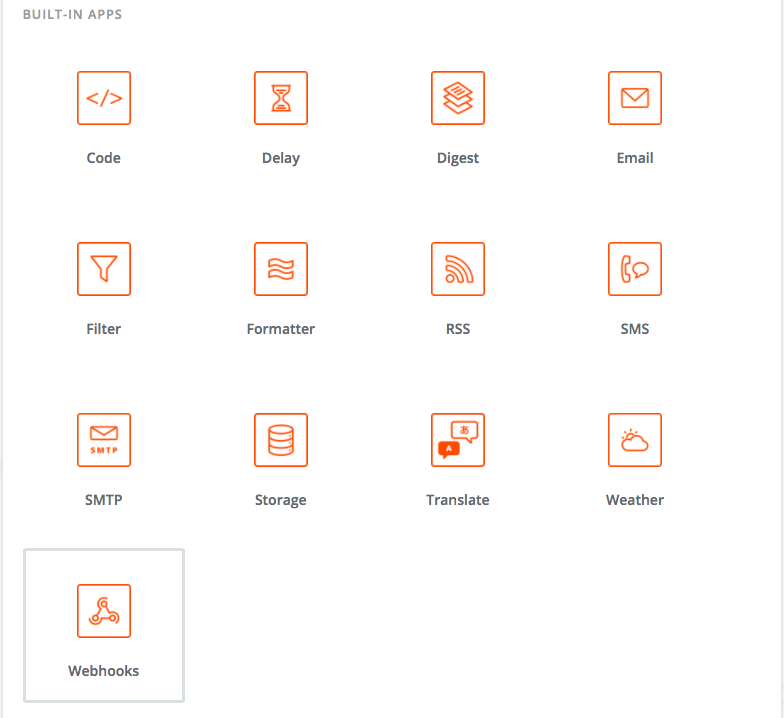This screenshot has height=718, width=784.
Task: Pick the RSS feed icon
Action: [x=458, y=269]
